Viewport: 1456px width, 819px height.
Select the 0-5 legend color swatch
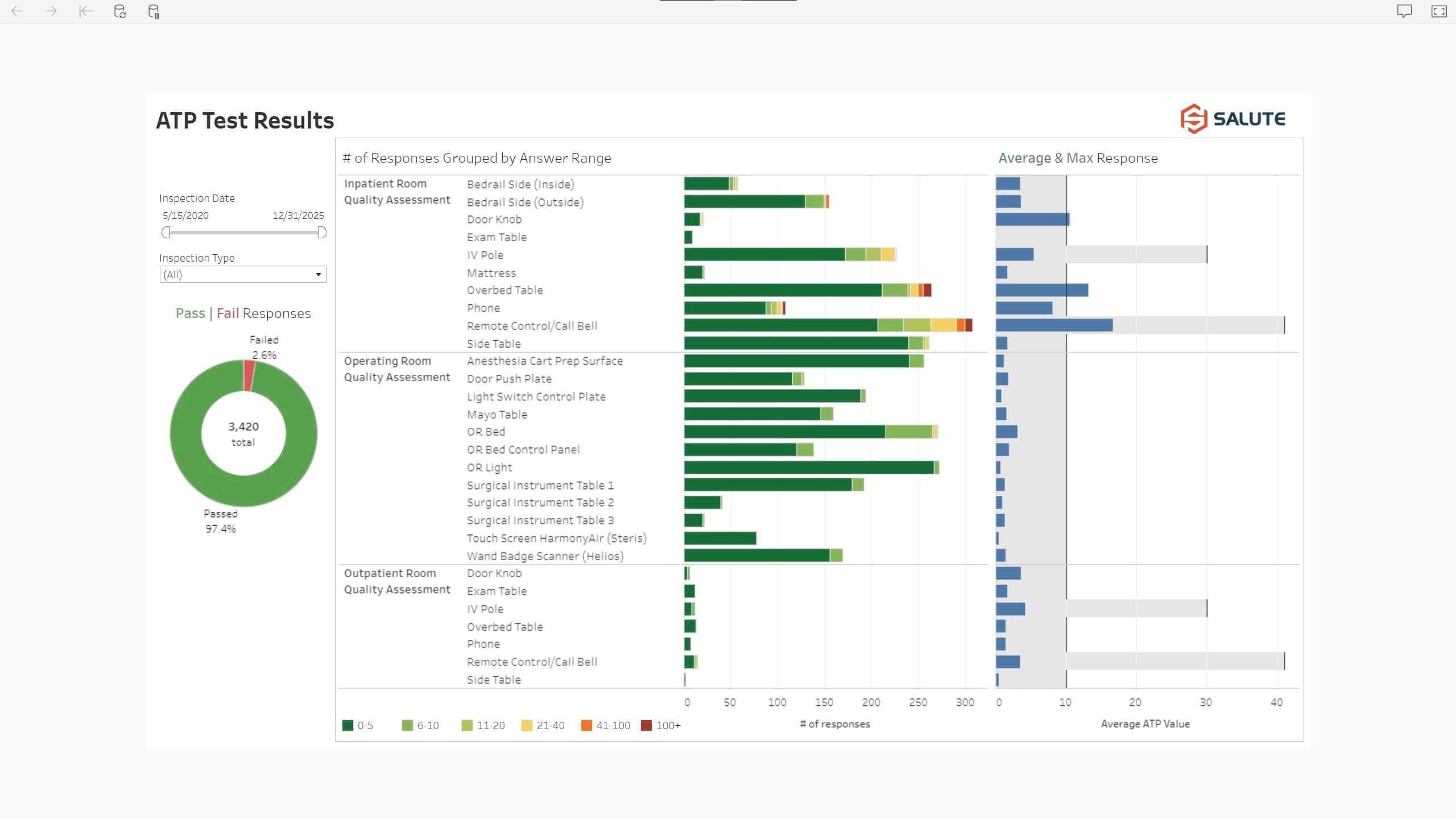348,725
